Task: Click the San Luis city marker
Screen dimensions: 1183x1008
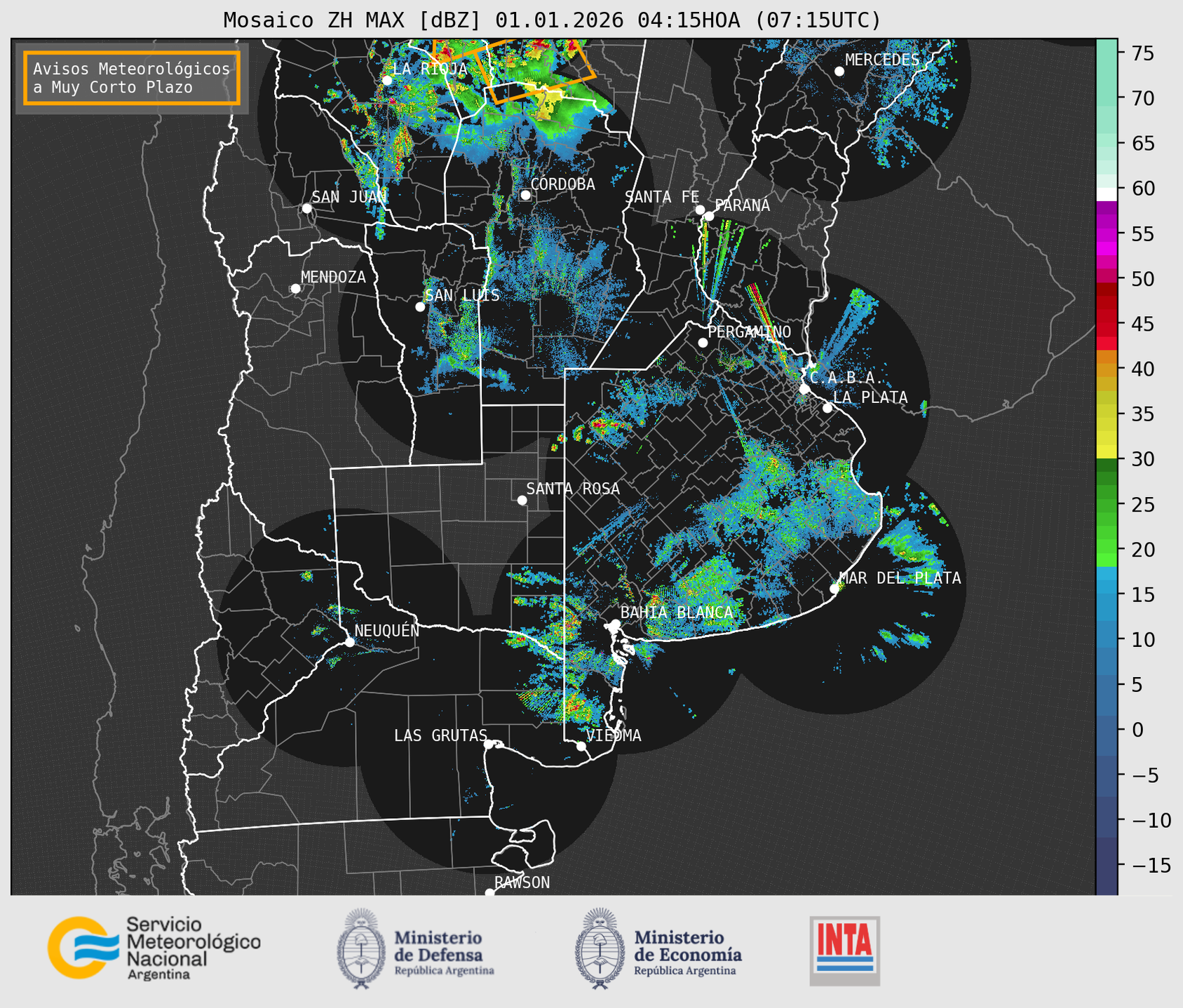Action: 420,307
